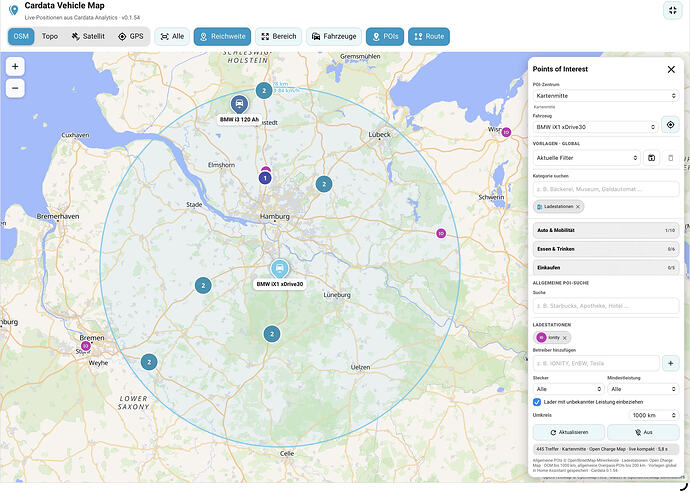The image size is (690, 493).
Task: Switch the base map to Topo
Action: pyautogui.click(x=50, y=37)
